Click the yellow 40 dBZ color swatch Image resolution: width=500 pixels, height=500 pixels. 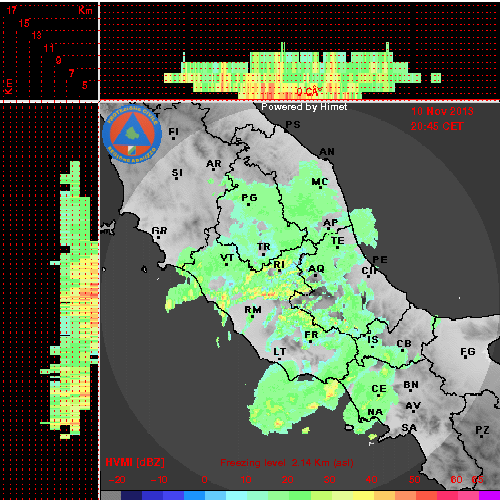tap(364, 495)
